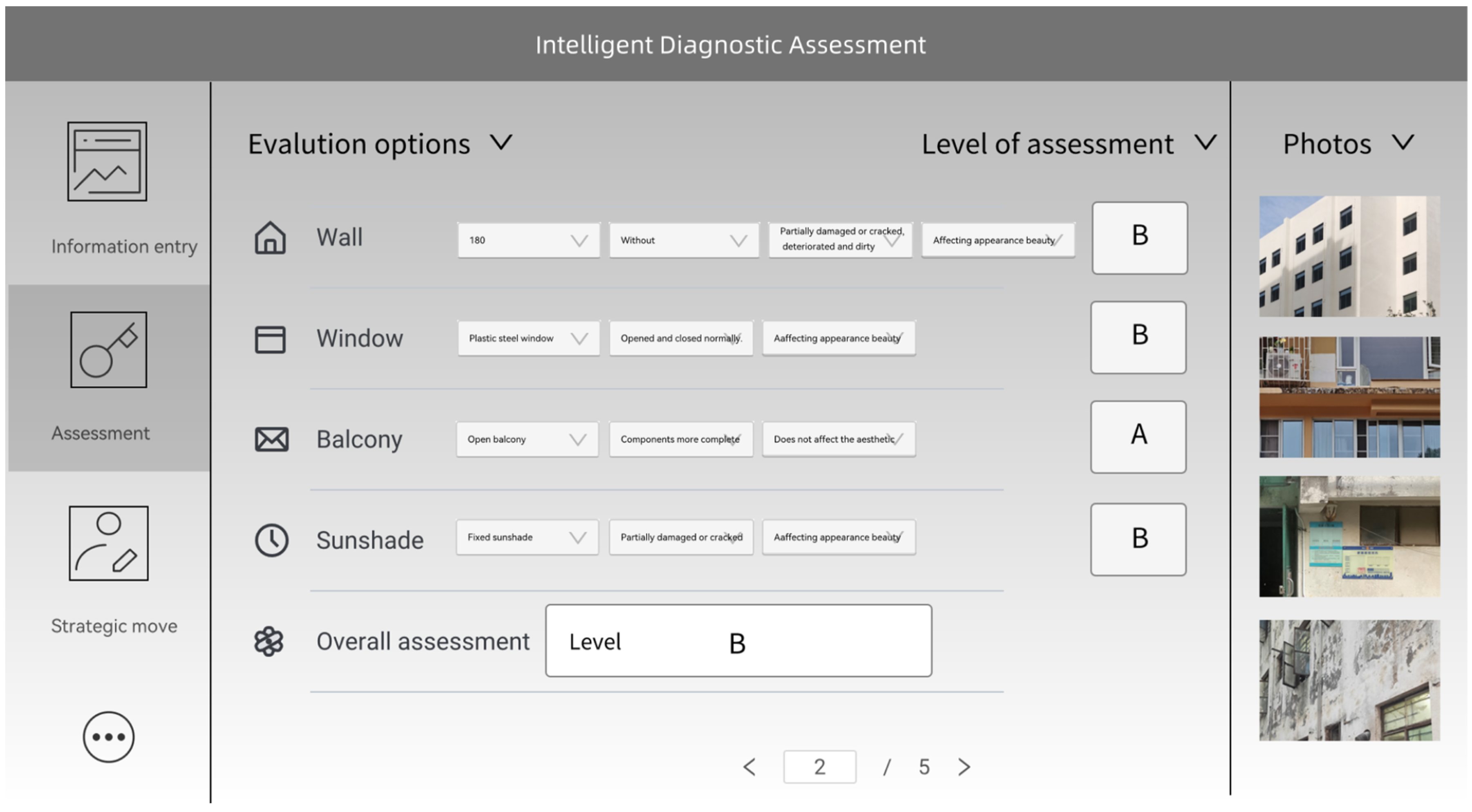This screenshot has height=812, width=1472.
Task: Expand the 'Open balcony' dropdown
Action: [528, 439]
